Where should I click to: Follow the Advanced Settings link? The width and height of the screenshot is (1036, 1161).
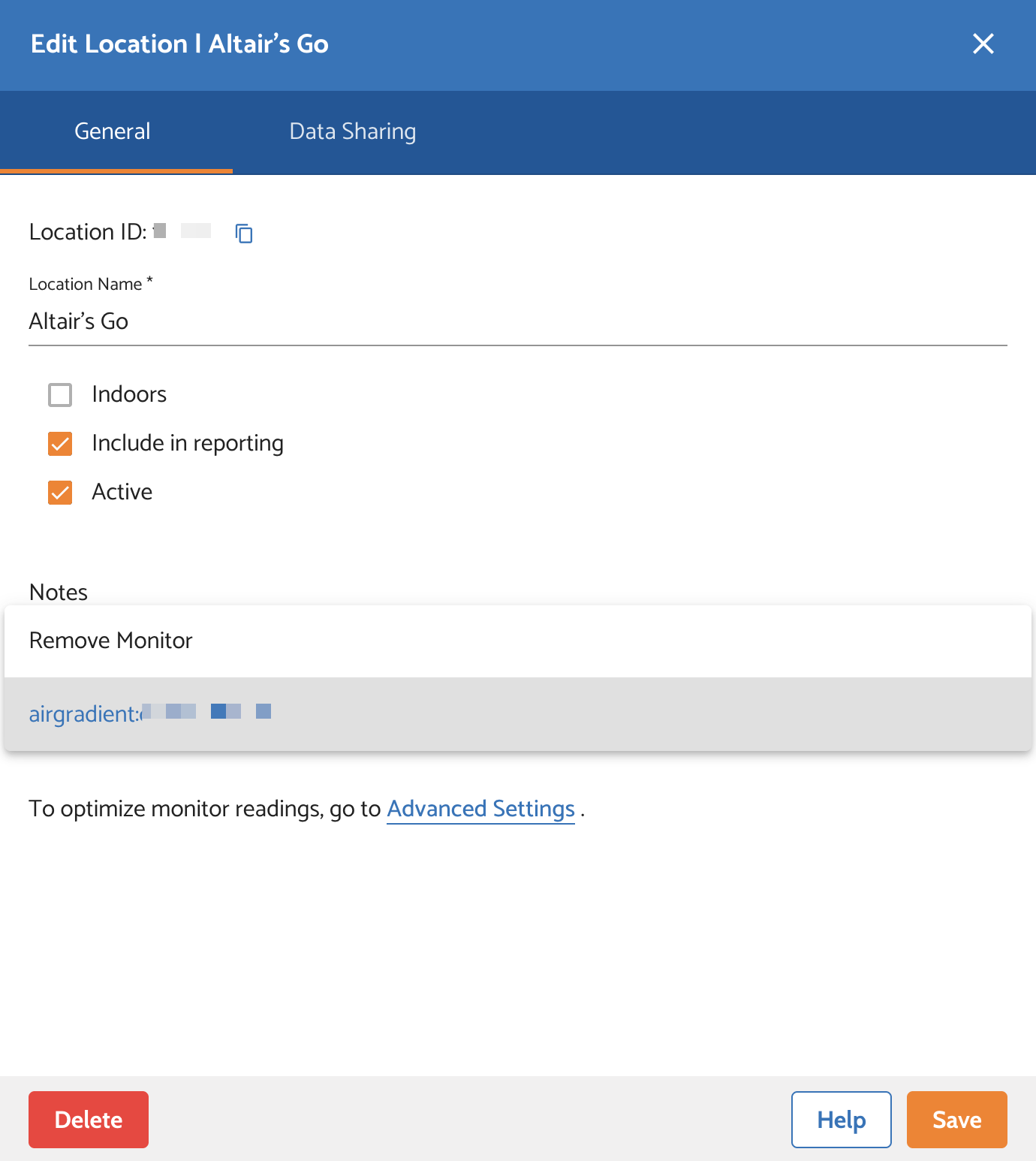[x=480, y=809]
